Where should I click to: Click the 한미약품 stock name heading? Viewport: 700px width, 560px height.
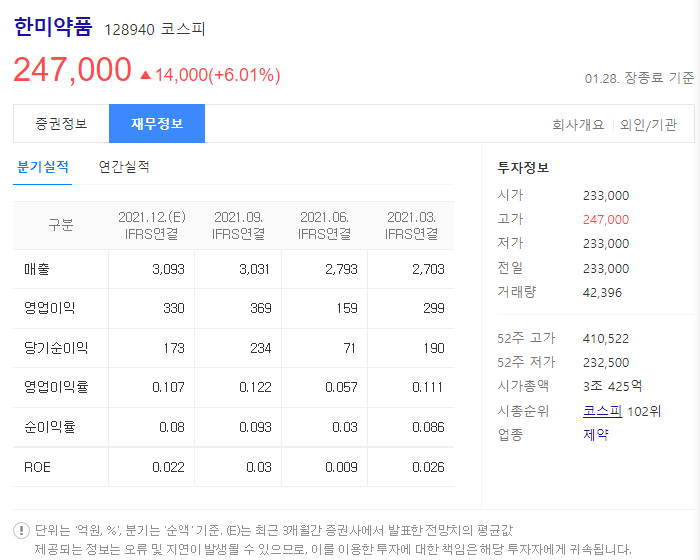point(53,27)
